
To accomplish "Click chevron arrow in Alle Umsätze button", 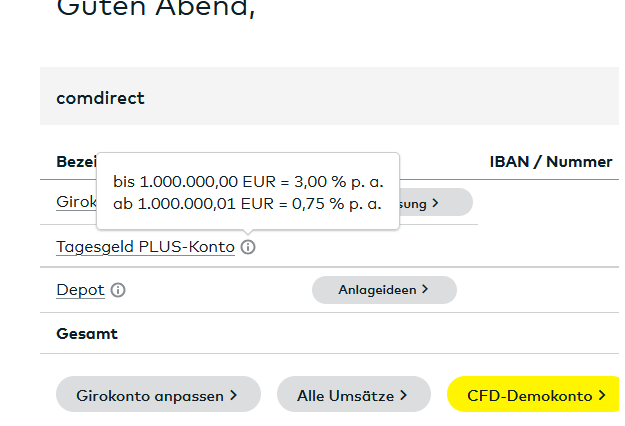I will pyautogui.click(x=404, y=395).
